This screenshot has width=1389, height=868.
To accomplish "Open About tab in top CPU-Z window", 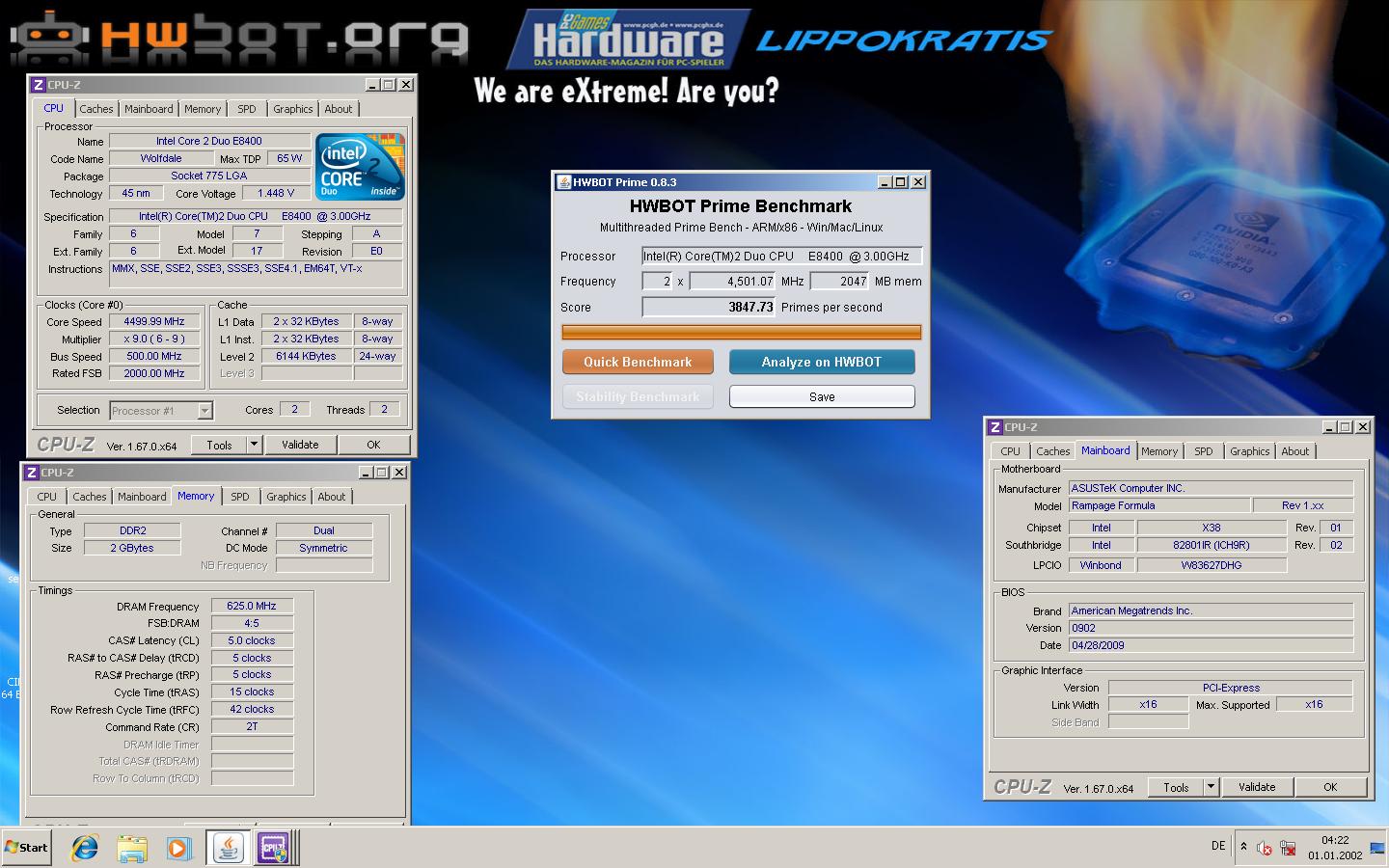I will pos(339,109).
